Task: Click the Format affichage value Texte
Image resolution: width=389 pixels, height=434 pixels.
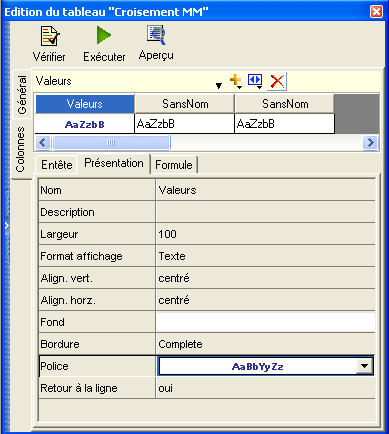Action: tap(265, 256)
